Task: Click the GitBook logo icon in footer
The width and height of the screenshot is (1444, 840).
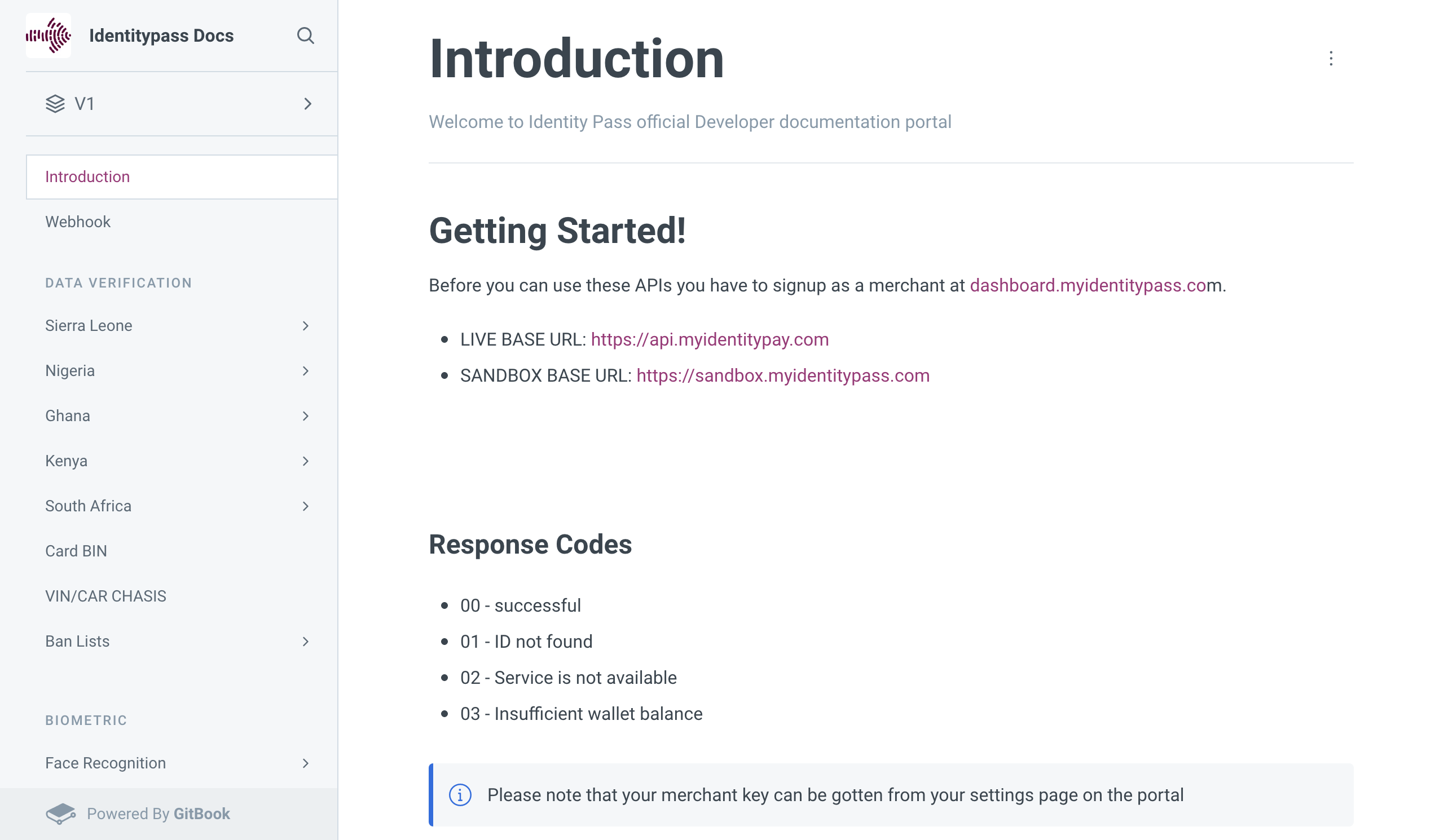Action: pyautogui.click(x=61, y=814)
